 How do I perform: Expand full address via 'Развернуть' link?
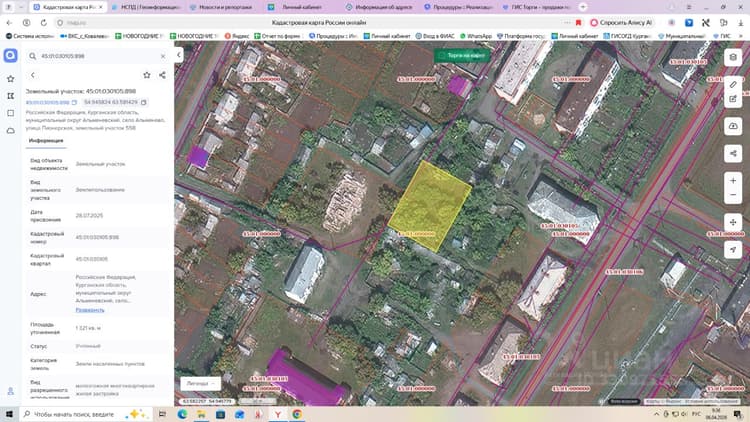(x=90, y=310)
